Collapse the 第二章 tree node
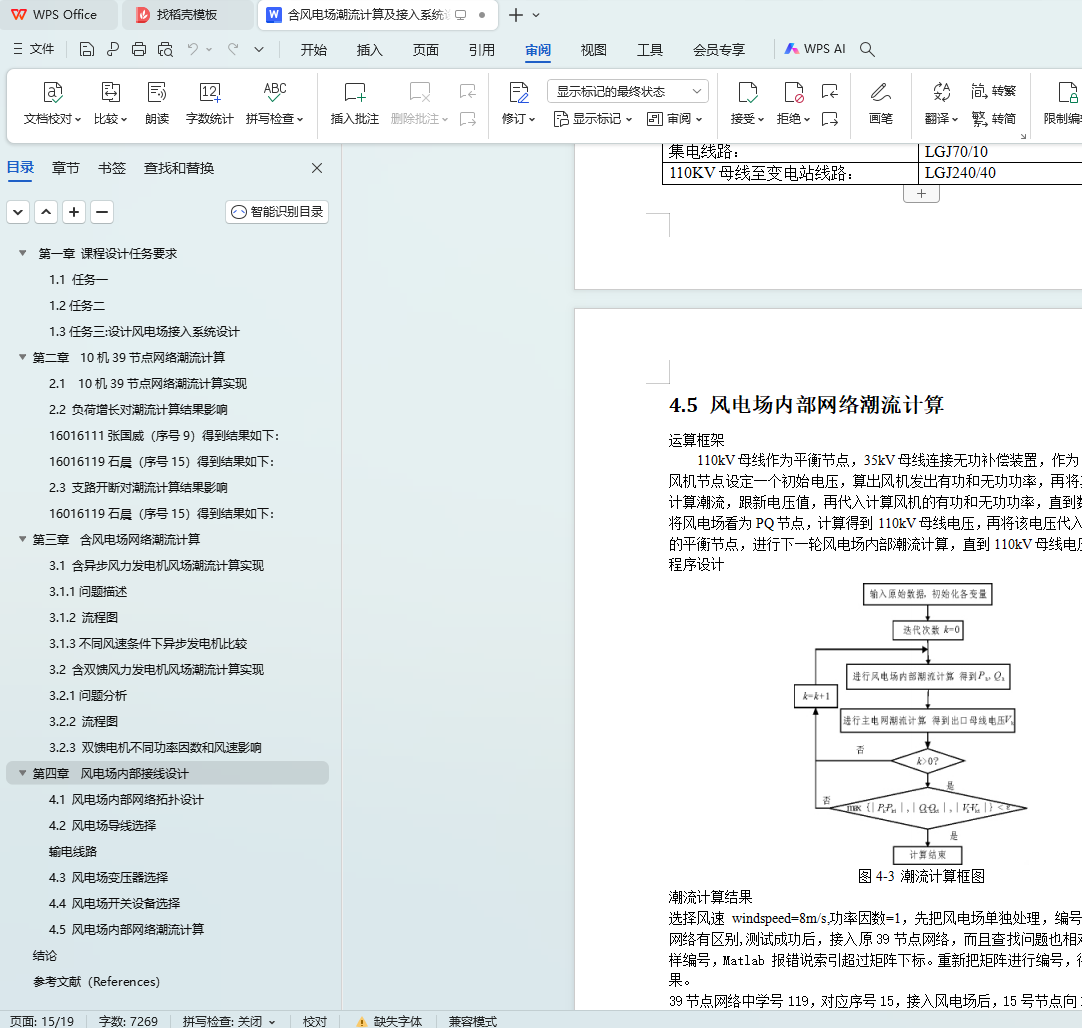1082x1028 pixels. coord(23,357)
